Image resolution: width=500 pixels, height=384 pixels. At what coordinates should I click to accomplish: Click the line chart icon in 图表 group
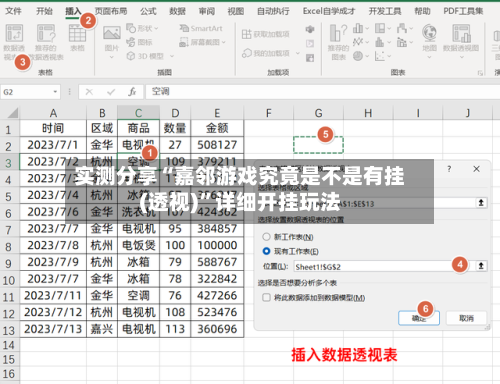click(358, 42)
